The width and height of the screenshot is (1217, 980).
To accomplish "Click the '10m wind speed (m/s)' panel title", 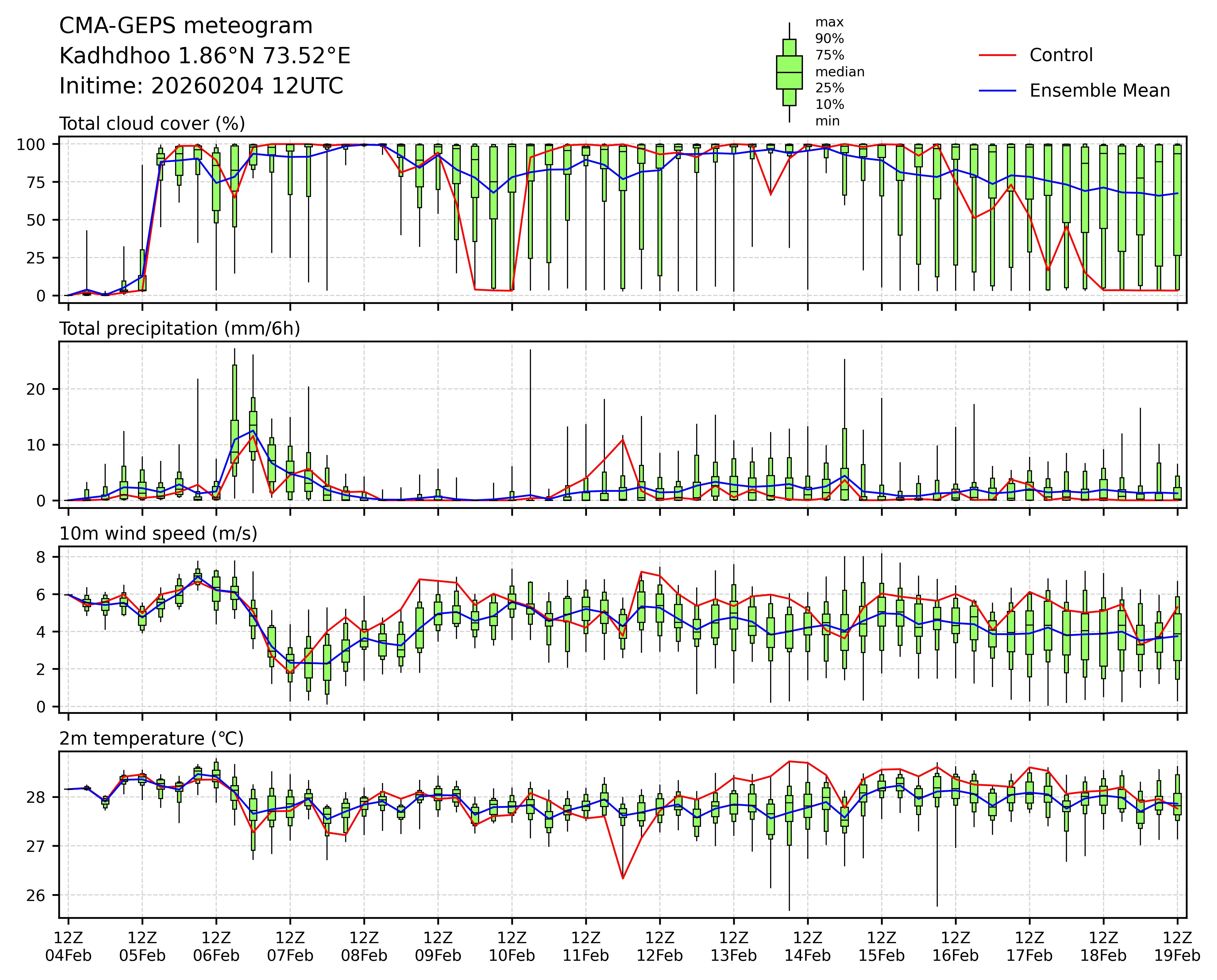I will 158,534.
